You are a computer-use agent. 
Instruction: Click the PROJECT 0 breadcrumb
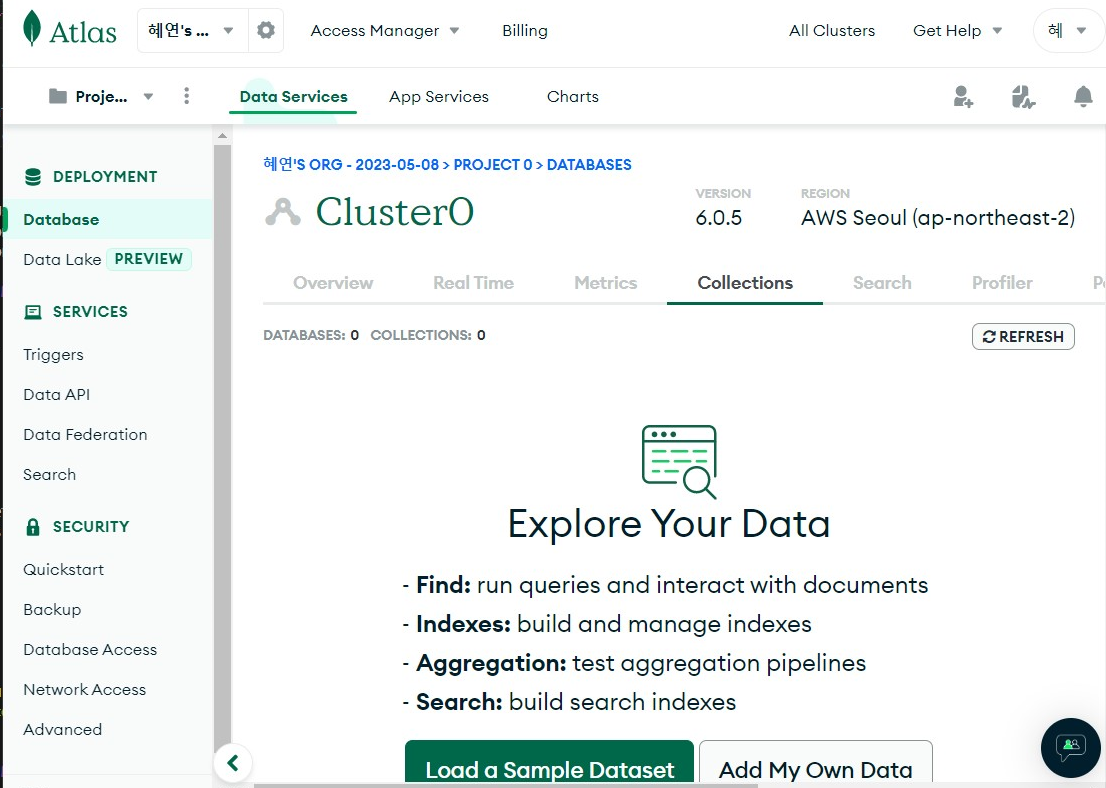[x=492, y=164]
